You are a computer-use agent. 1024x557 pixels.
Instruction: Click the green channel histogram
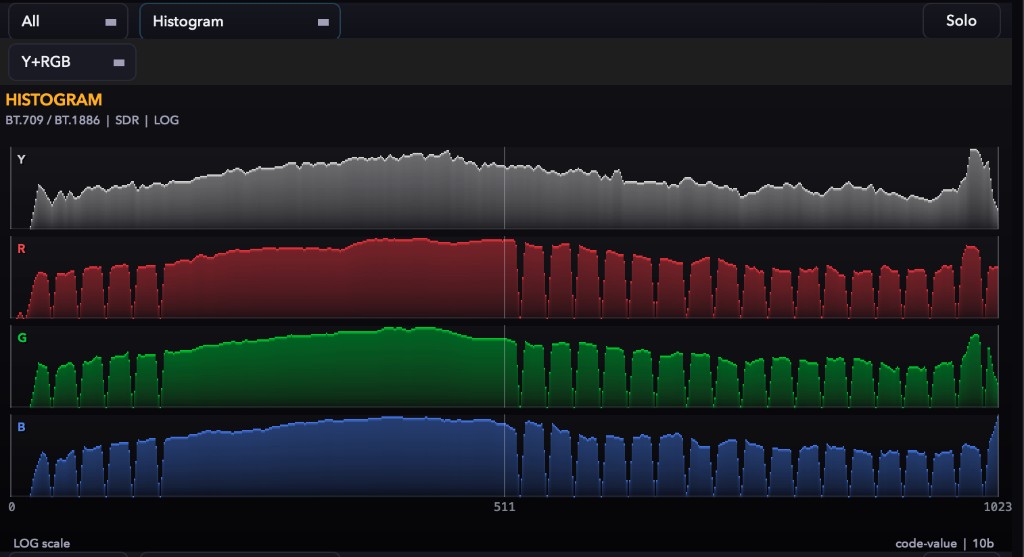(x=504, y=366)
